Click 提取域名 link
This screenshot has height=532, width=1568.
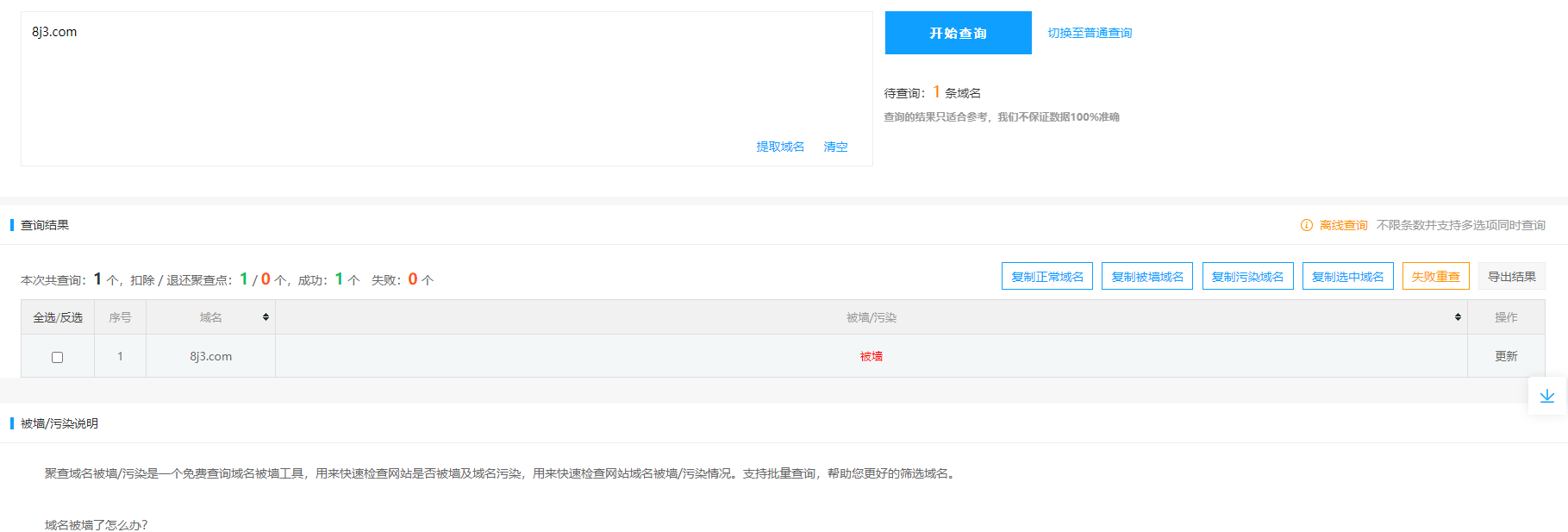pyautogui.click(x=780, y=147)
